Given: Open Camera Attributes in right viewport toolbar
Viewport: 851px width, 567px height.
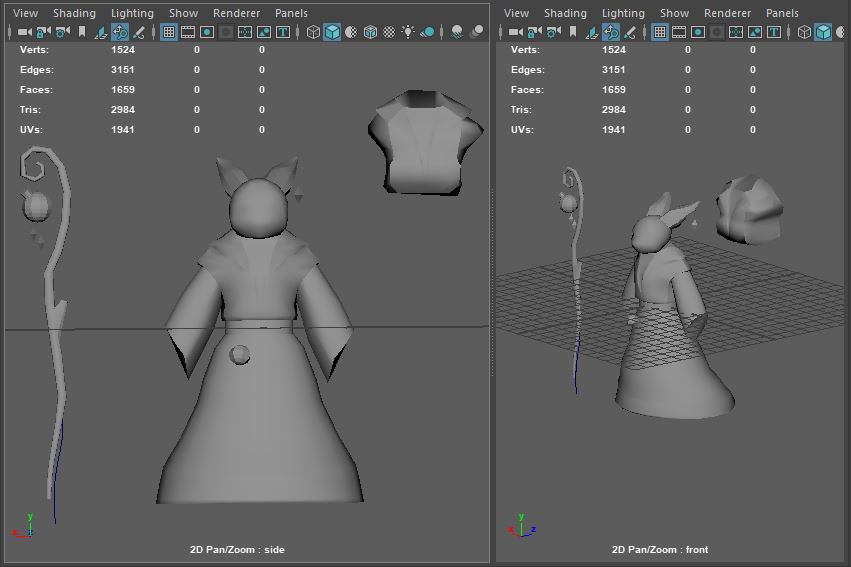Looking at the screenshot, I should [x=553, y=32].
